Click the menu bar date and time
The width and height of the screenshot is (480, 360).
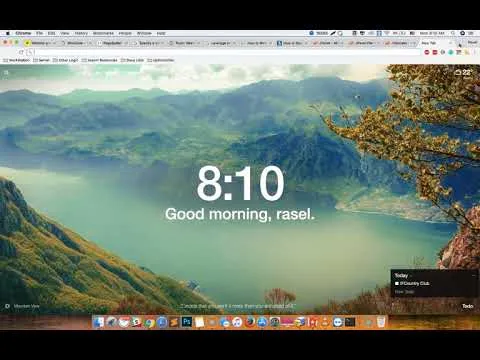(x=432, y=33)
